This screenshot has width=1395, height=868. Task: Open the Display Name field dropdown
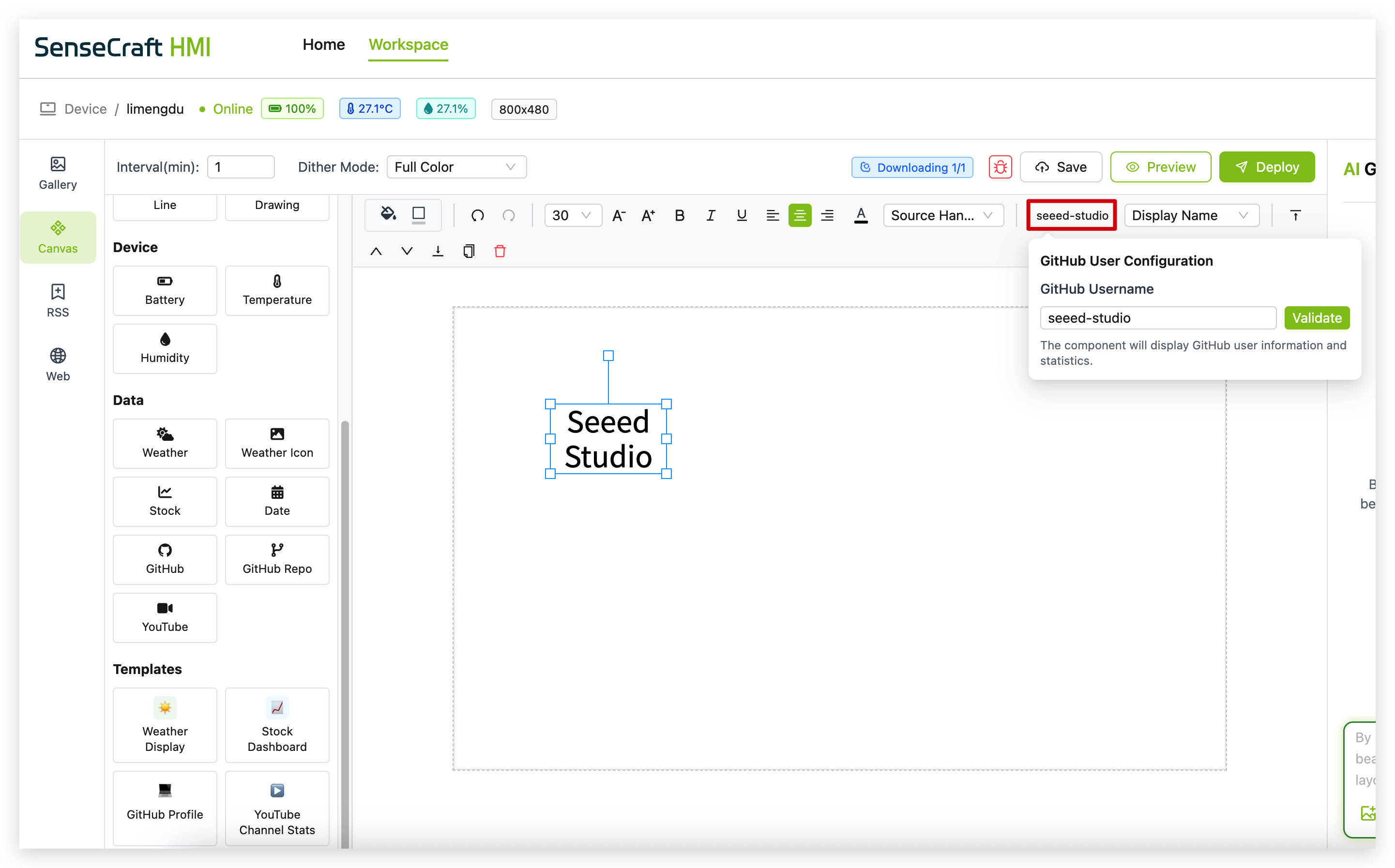point(1191,215)
